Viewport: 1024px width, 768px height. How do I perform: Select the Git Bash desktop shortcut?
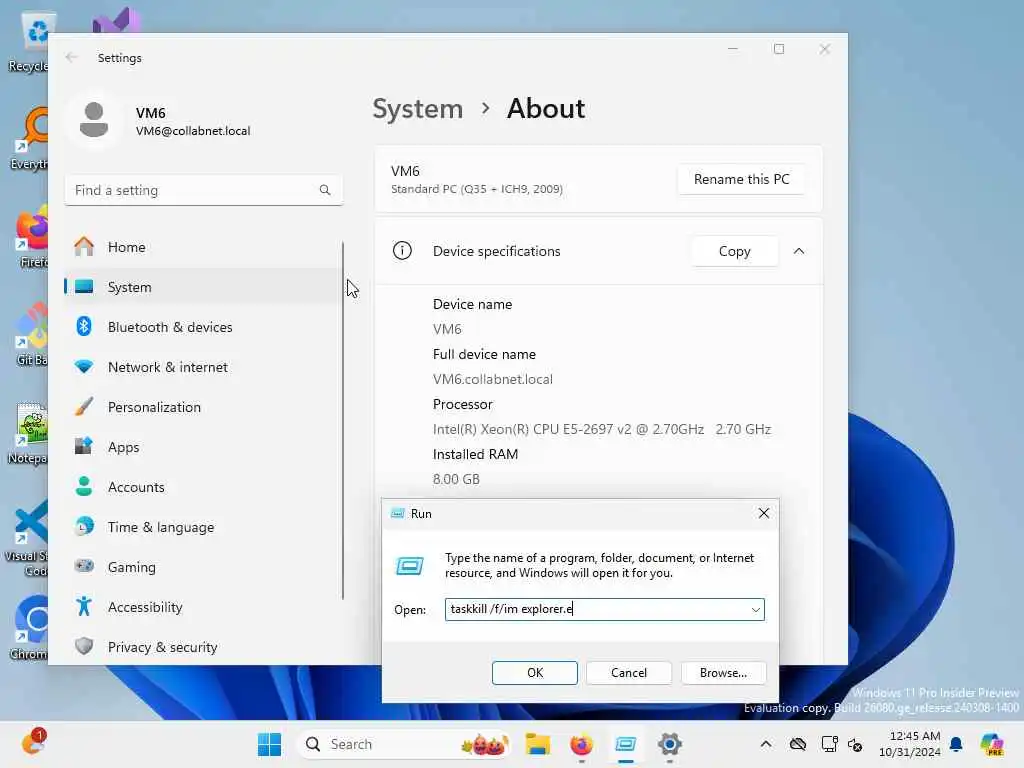tap(31, 335)
